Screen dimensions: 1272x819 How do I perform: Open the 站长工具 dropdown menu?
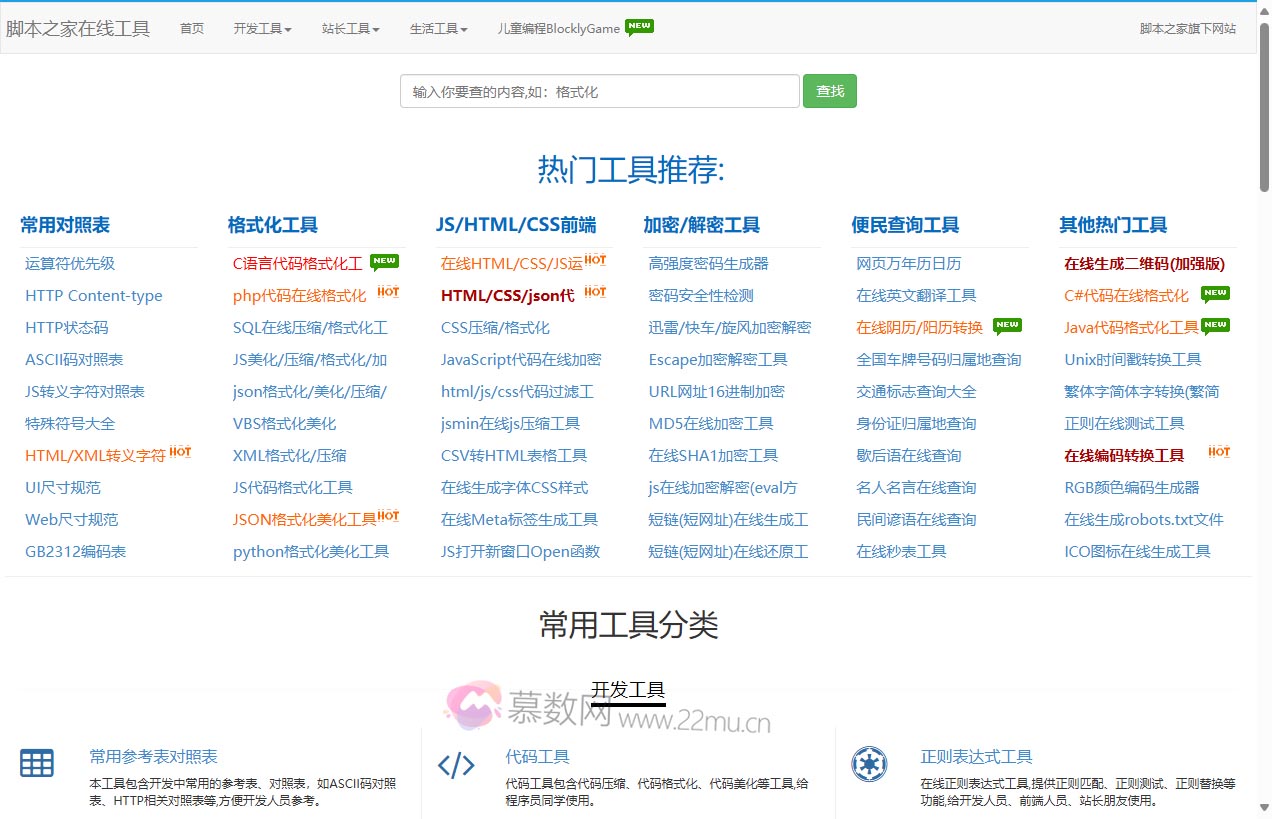pyautogui.click(x=349, y=28)
